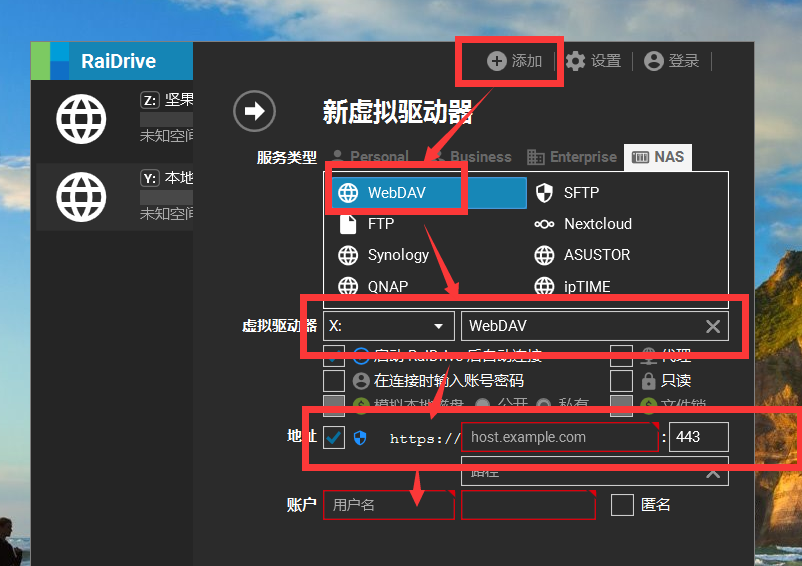Choose WebDAV service in list
802x566 pixels.
point(429,193)
